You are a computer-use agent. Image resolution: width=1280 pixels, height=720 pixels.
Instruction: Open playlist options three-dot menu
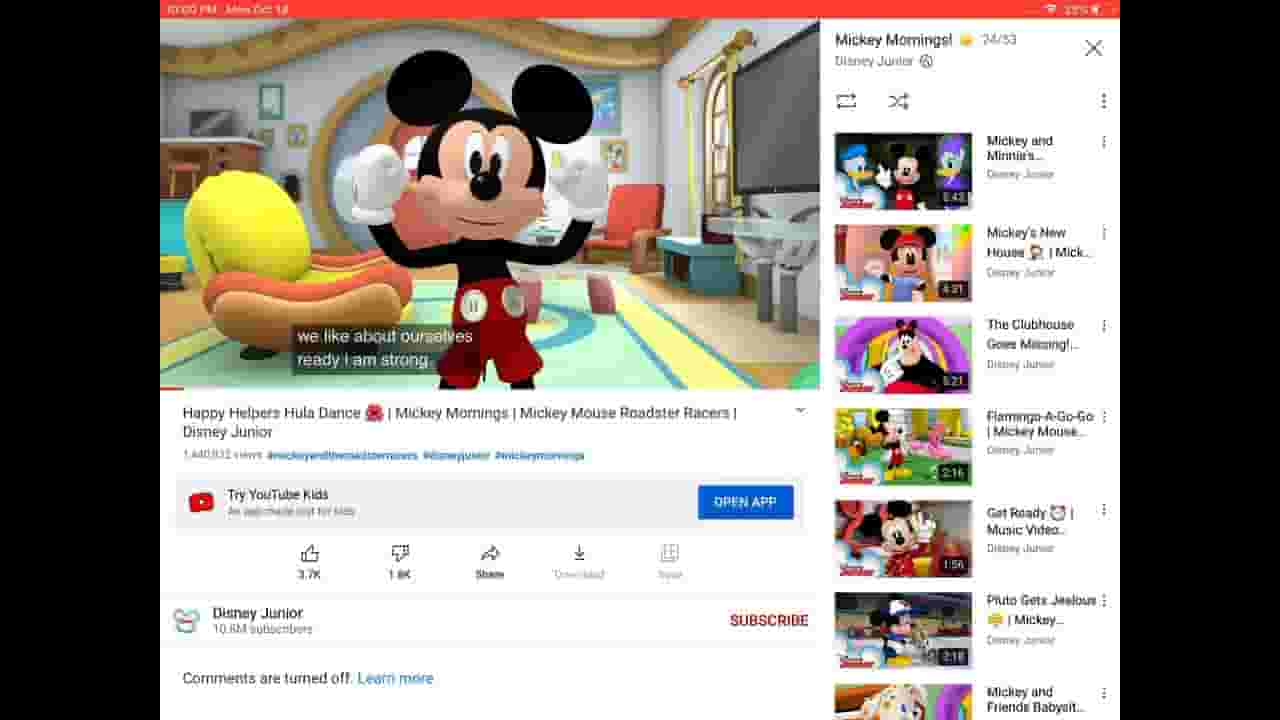1103,101
